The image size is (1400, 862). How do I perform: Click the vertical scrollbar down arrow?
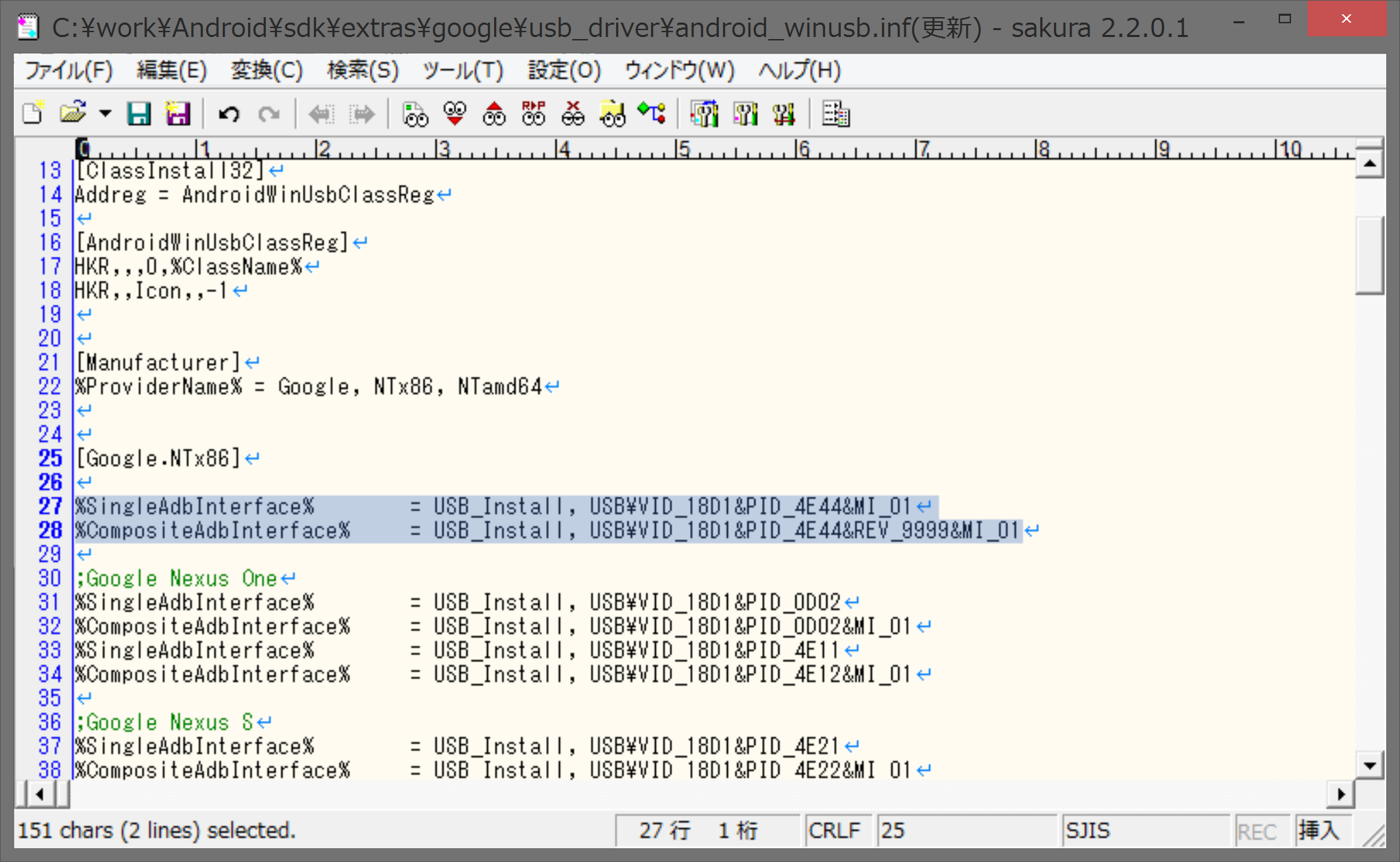pos(1369,765)
